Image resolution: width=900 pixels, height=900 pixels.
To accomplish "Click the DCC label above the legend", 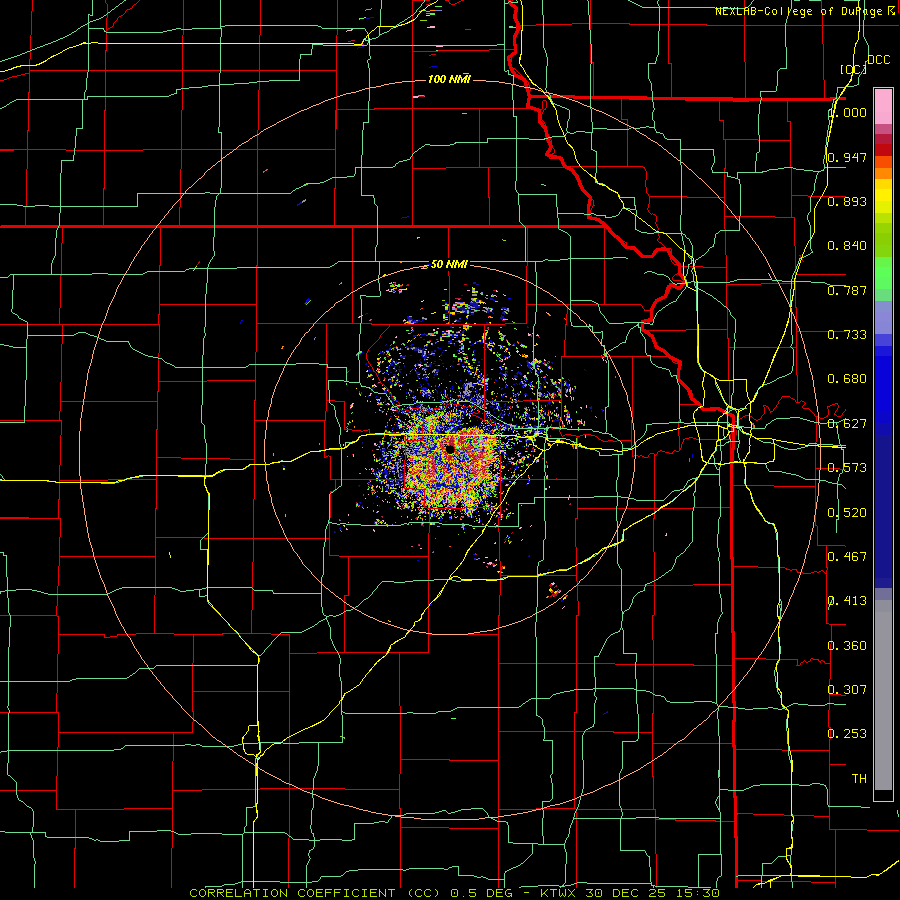I will point(878,60).
